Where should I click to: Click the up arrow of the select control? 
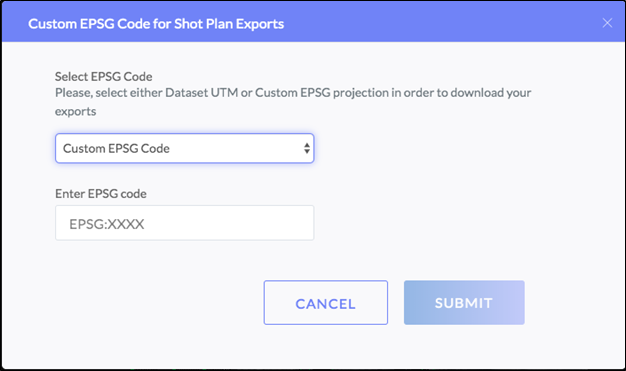[x=307, y=145]
